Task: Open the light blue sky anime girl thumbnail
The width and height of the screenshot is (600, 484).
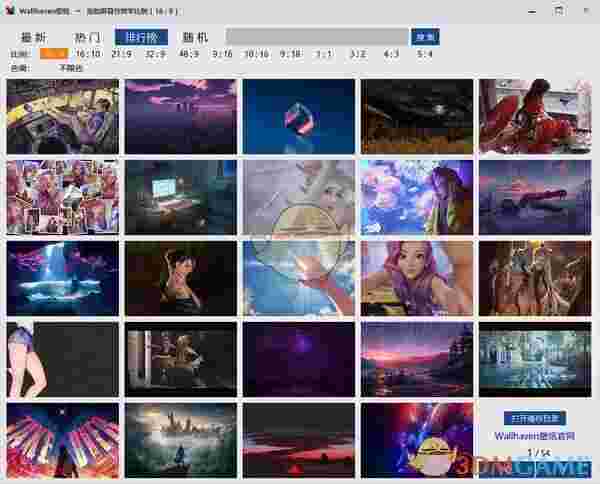Action: [x=299, y=279]
